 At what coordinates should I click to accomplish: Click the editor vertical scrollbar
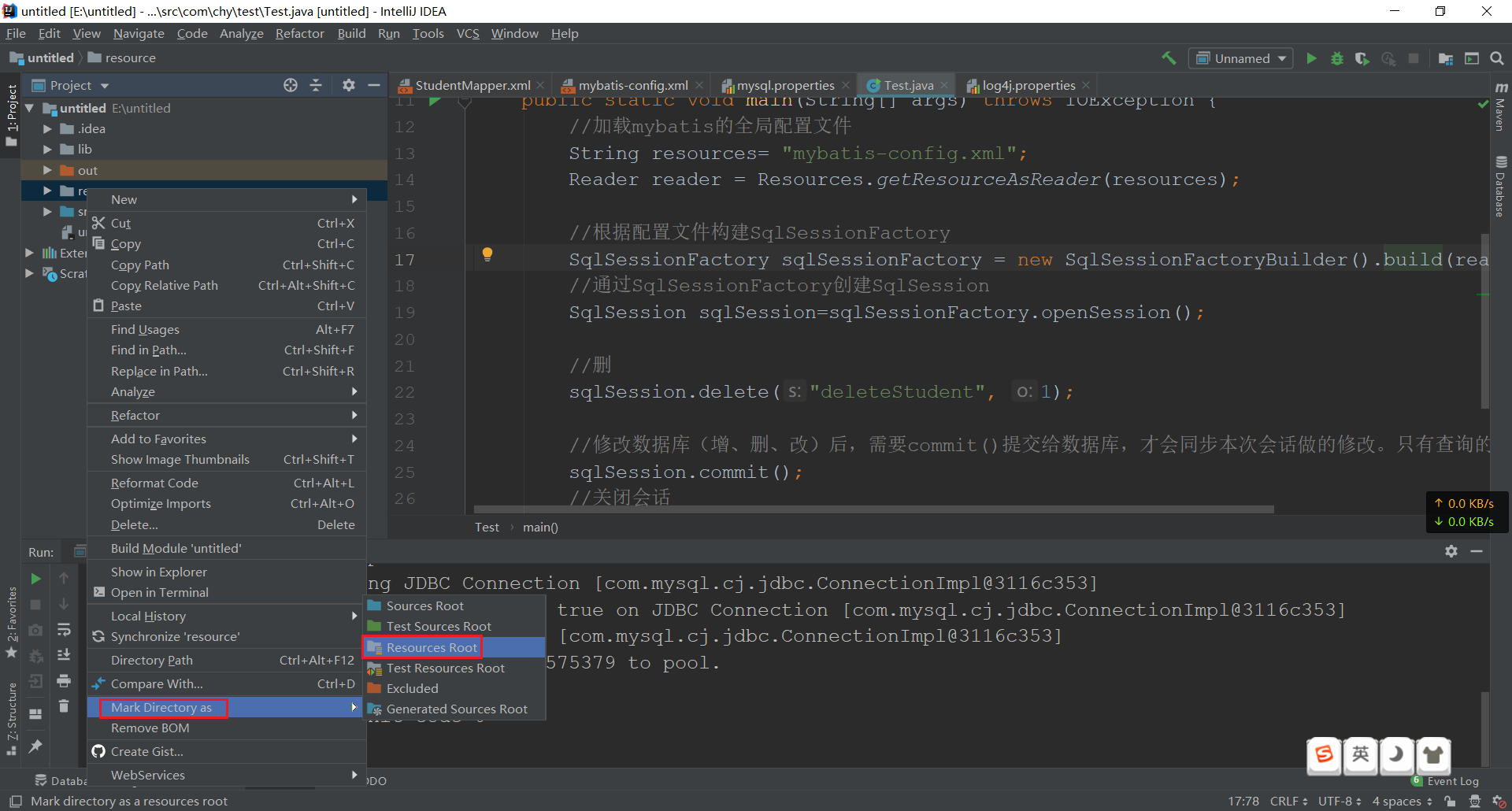point(1484,320)
